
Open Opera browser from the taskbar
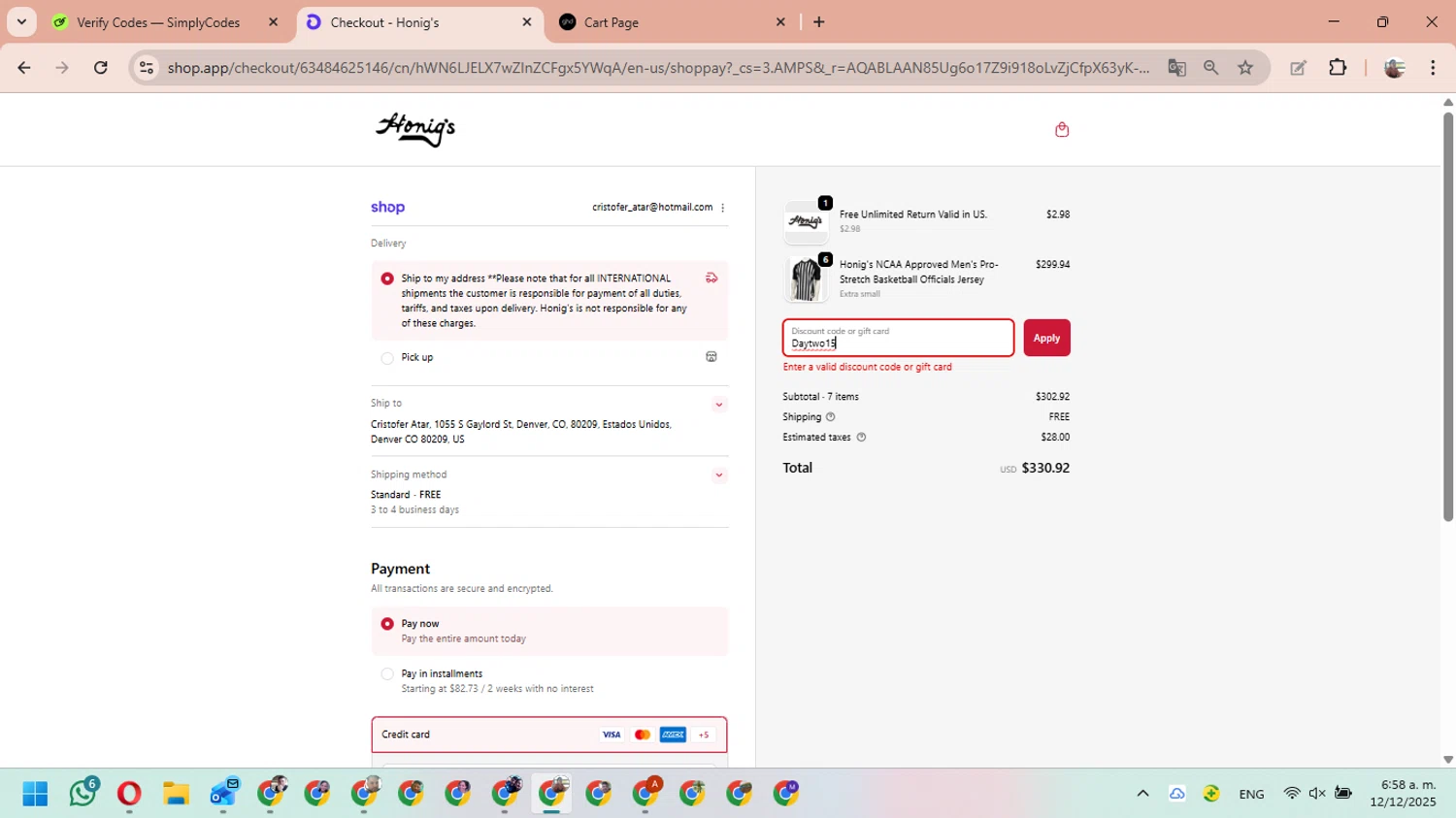[129, 794]
